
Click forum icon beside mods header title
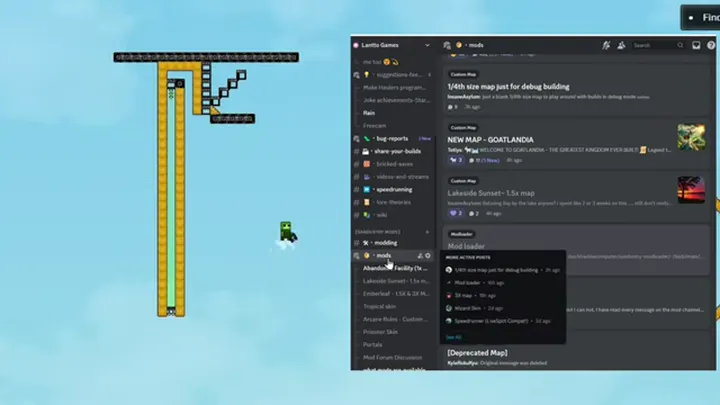click(x=447, y=45)
